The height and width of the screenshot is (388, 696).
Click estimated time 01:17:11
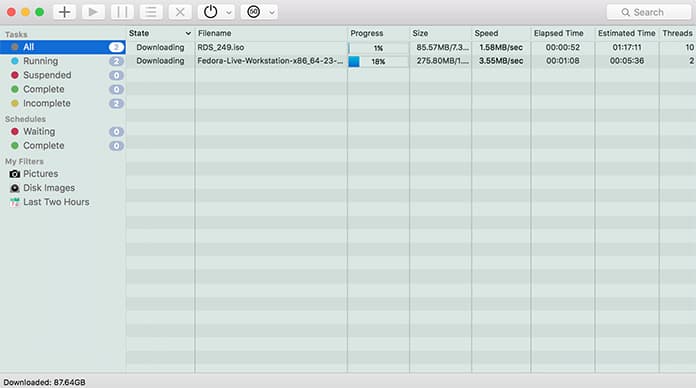tap(627, 48)
